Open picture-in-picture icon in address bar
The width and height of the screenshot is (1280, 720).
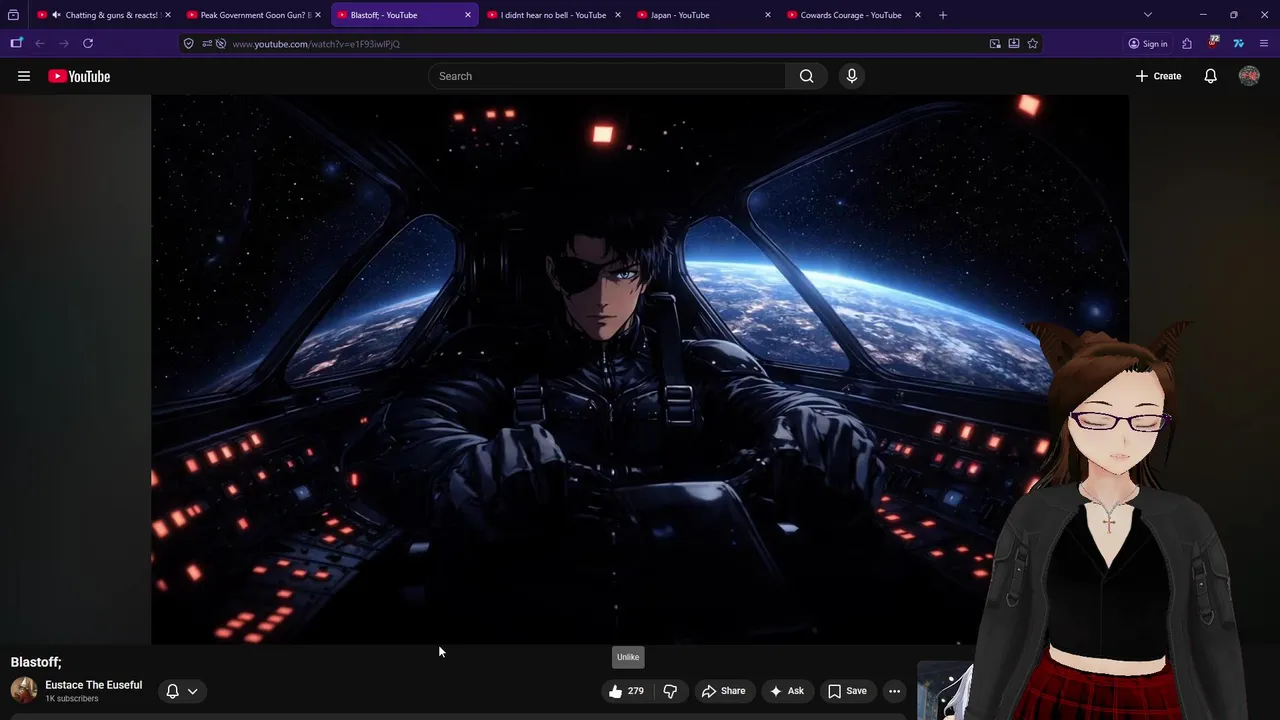click(995, 43)
